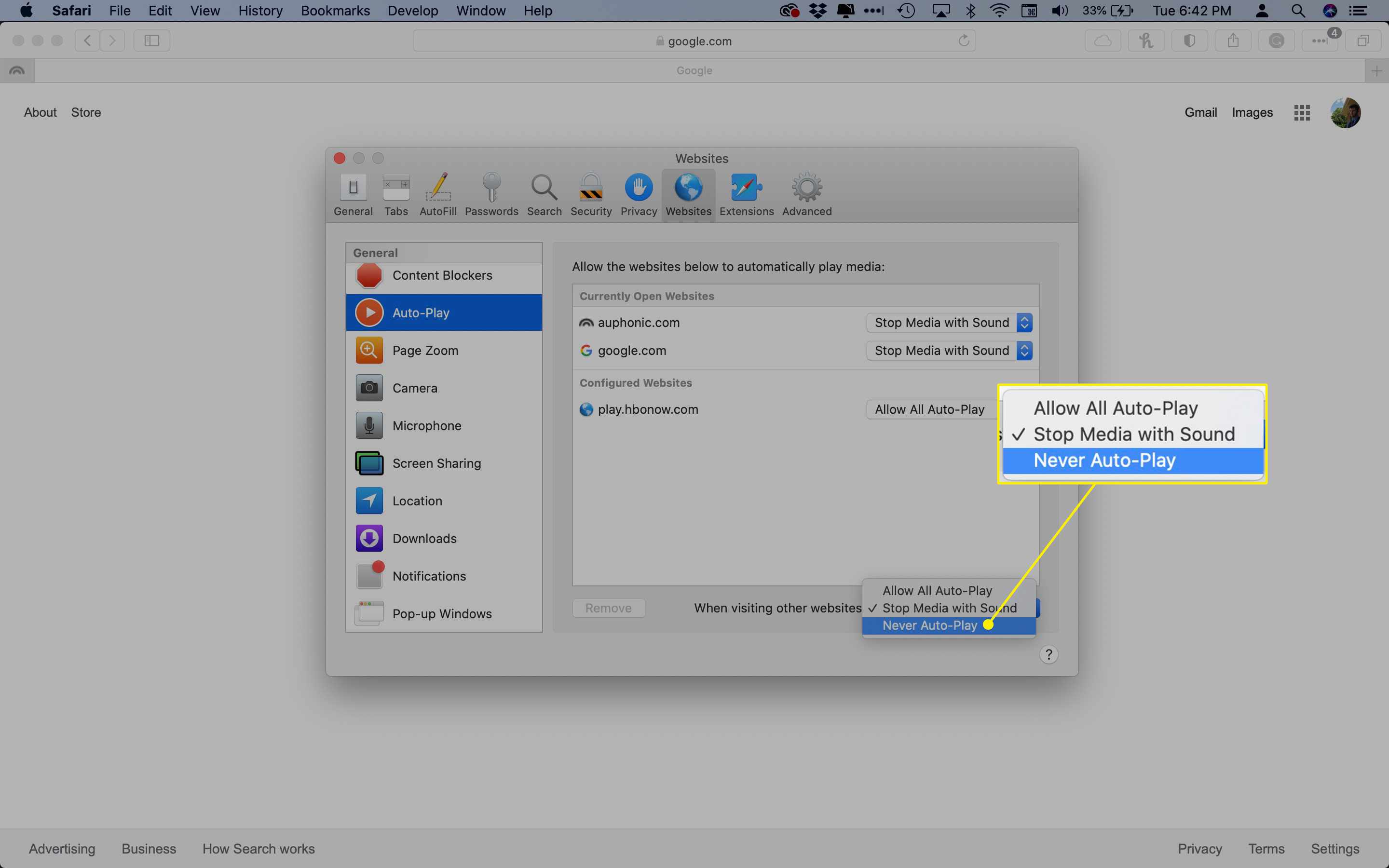Screen dimensions: 1389x868
Task: Open google.com auto-play dropdown
Action: click(949, 350)
